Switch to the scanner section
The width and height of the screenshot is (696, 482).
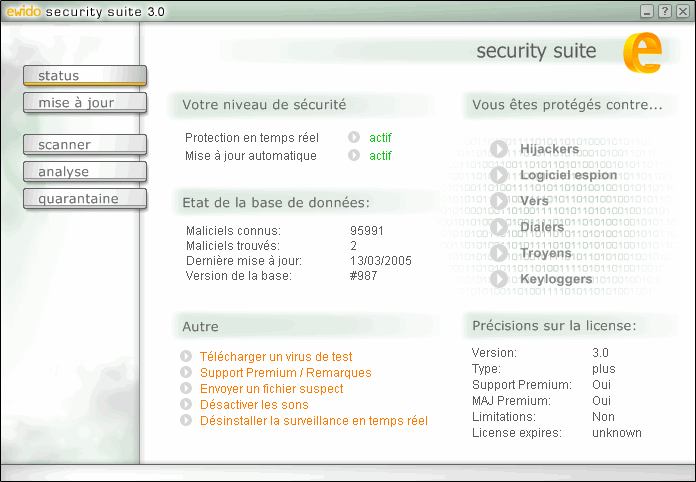(85, 145)
